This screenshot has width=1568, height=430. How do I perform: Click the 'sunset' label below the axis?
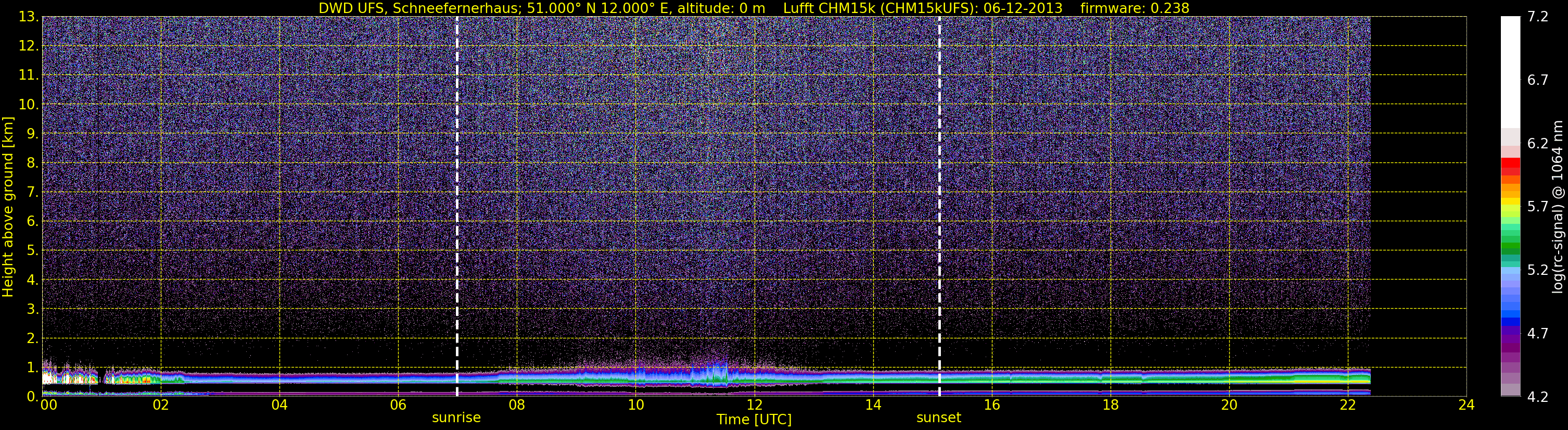(939, 418)
